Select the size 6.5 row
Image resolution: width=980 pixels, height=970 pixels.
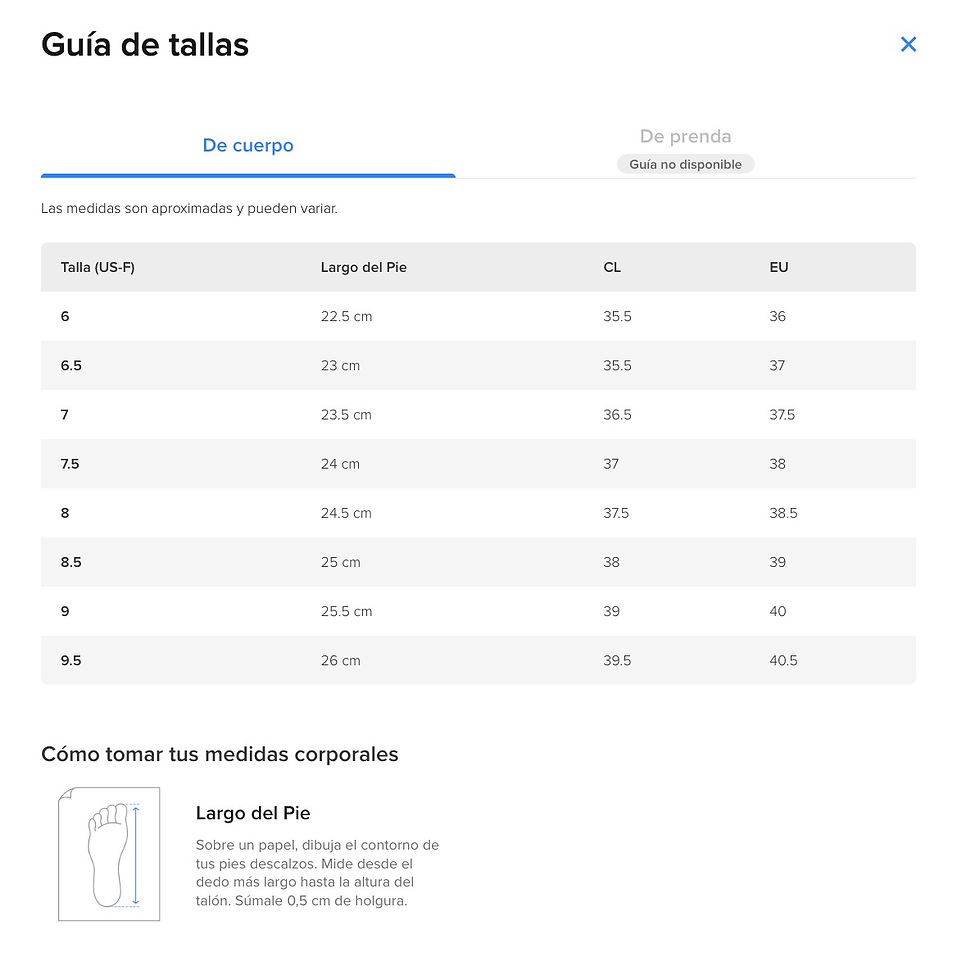coord(478,366)
